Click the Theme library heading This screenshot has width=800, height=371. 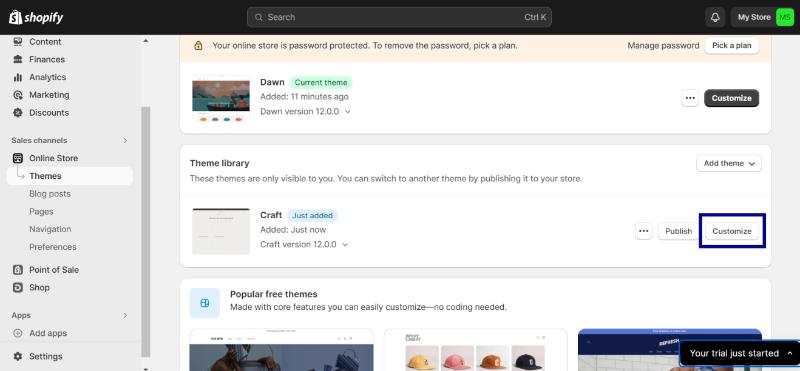tap(219, 163)
